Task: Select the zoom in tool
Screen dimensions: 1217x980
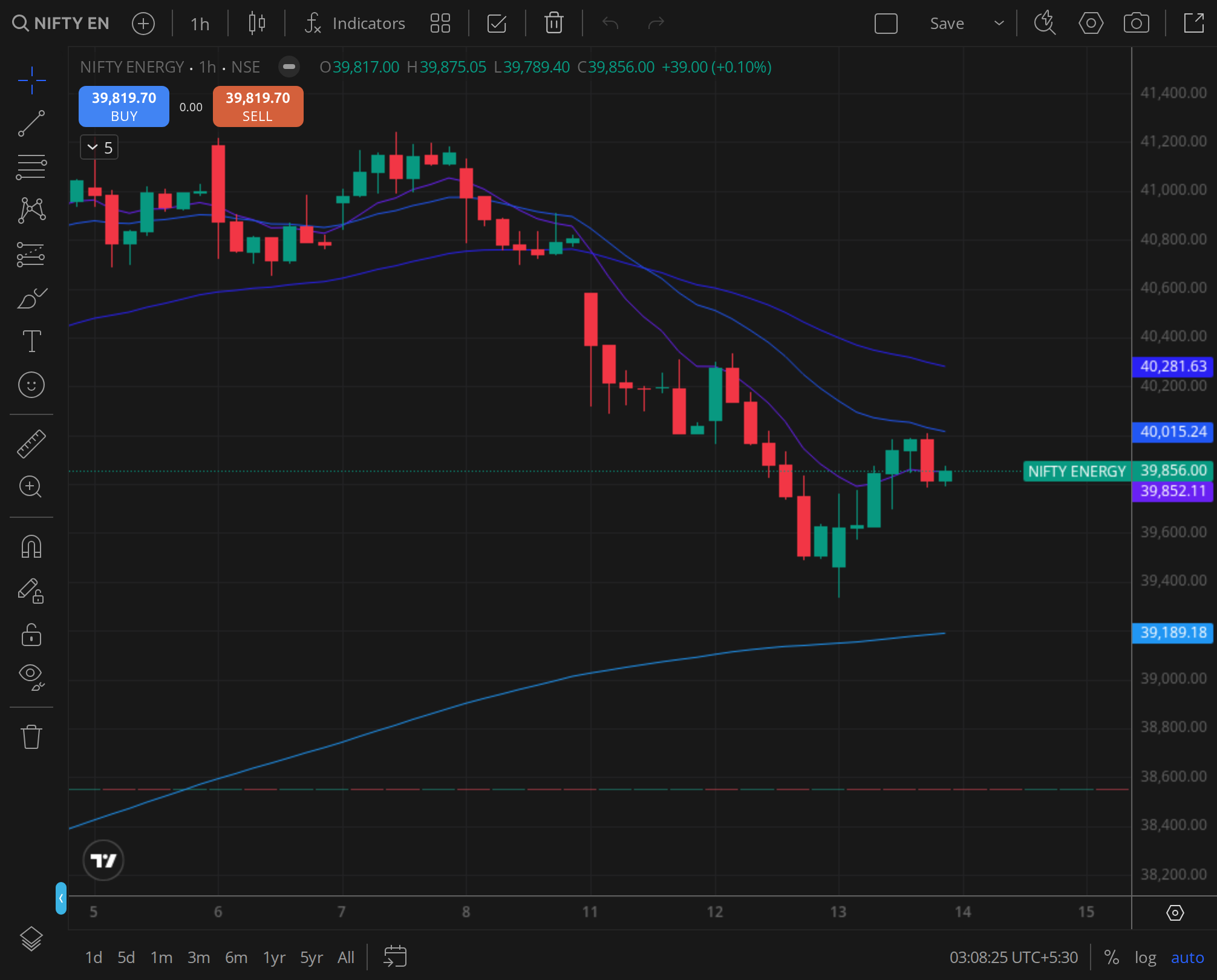Action: tap(31, 487)
